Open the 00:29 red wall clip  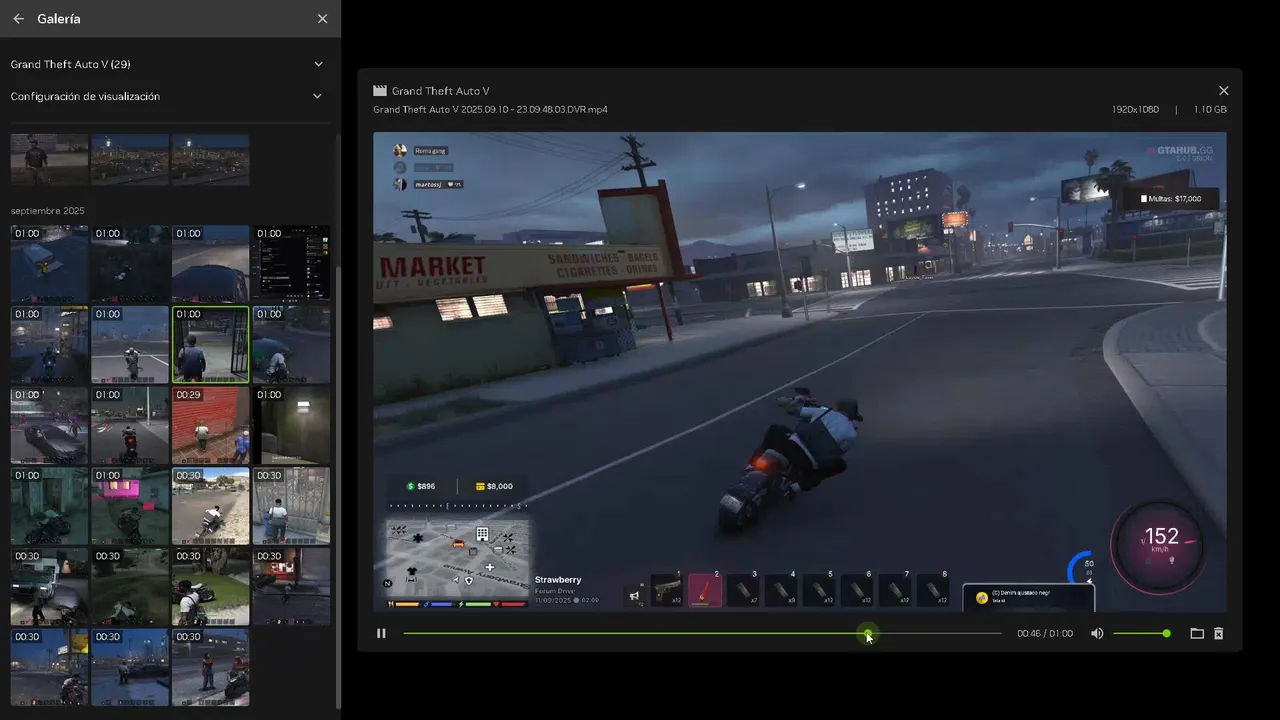(210, 425)
